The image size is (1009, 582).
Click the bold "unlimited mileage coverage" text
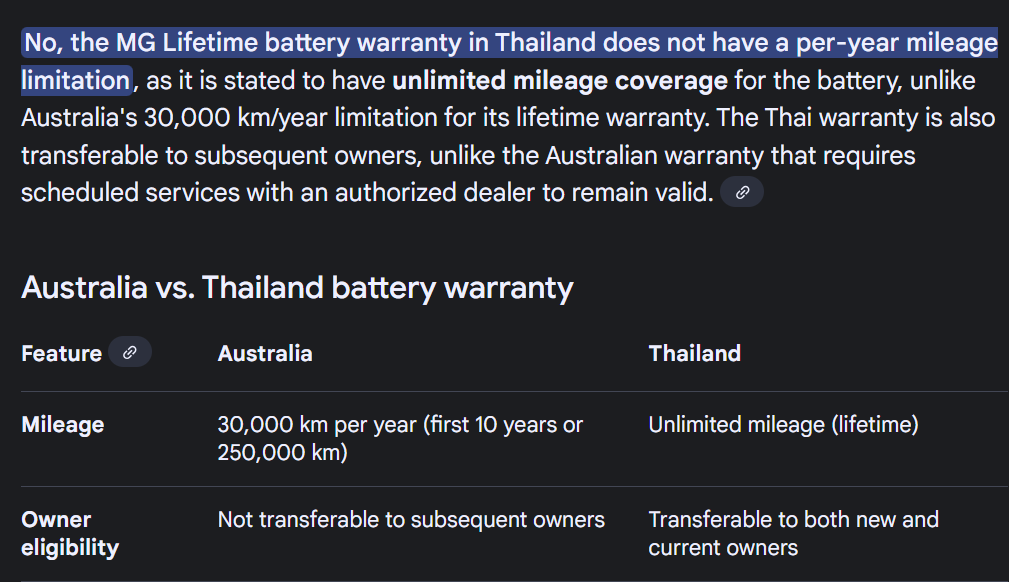tap(560, 81)
